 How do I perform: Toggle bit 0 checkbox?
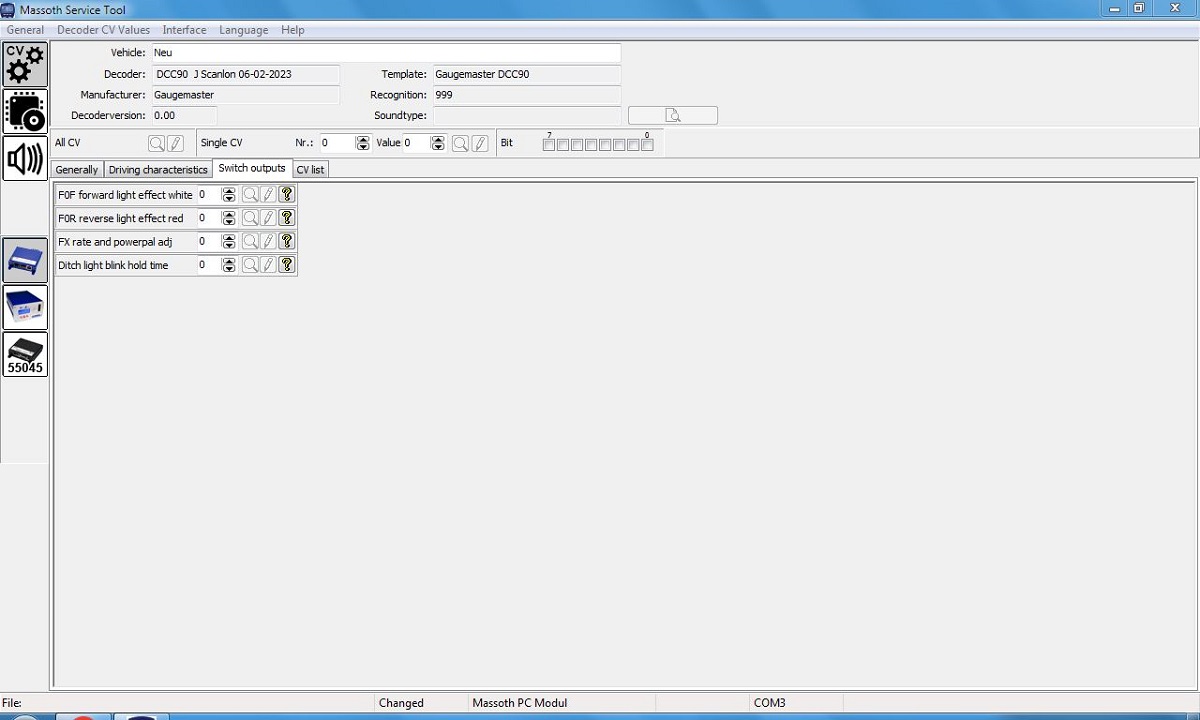click(x=647, y=145)
